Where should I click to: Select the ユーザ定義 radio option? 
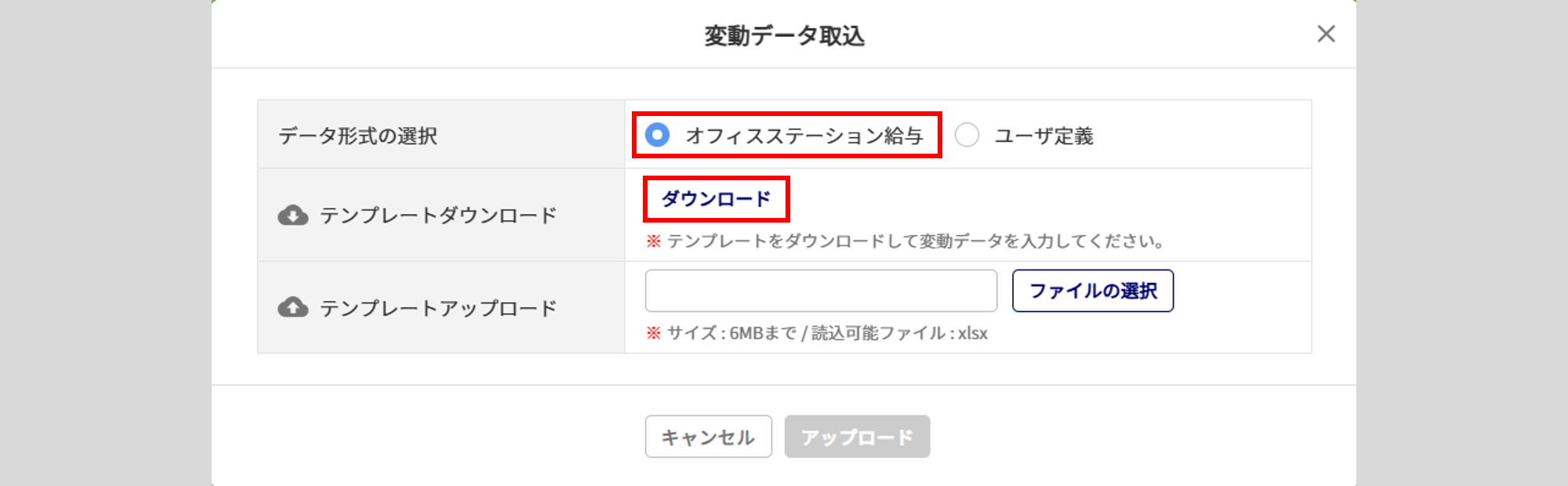[967, 135]
